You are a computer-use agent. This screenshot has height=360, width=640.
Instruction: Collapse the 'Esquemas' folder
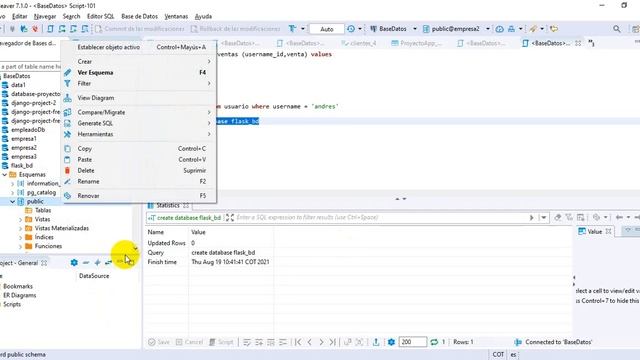(x=4, y=175)
